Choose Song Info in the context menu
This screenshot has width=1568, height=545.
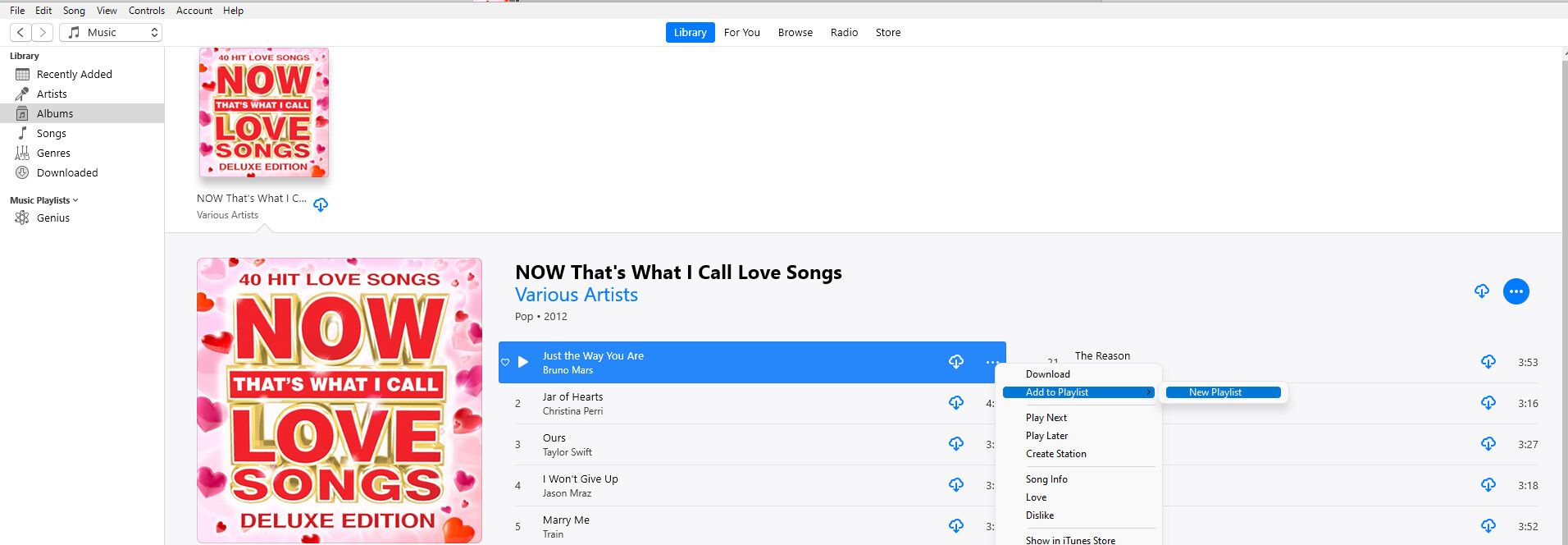pos(1078,479)
